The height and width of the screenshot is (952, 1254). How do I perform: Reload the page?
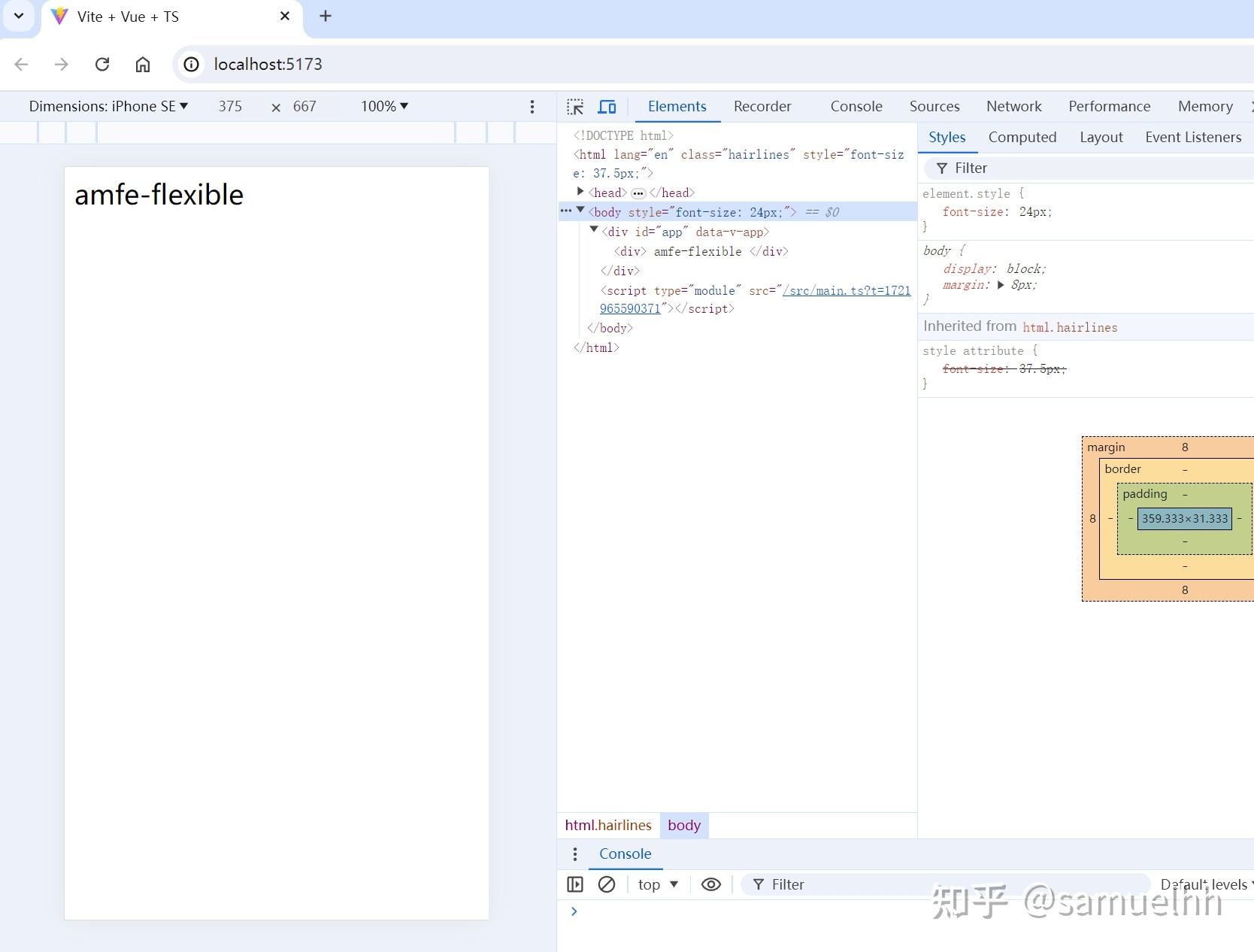[x=102, y=64]
